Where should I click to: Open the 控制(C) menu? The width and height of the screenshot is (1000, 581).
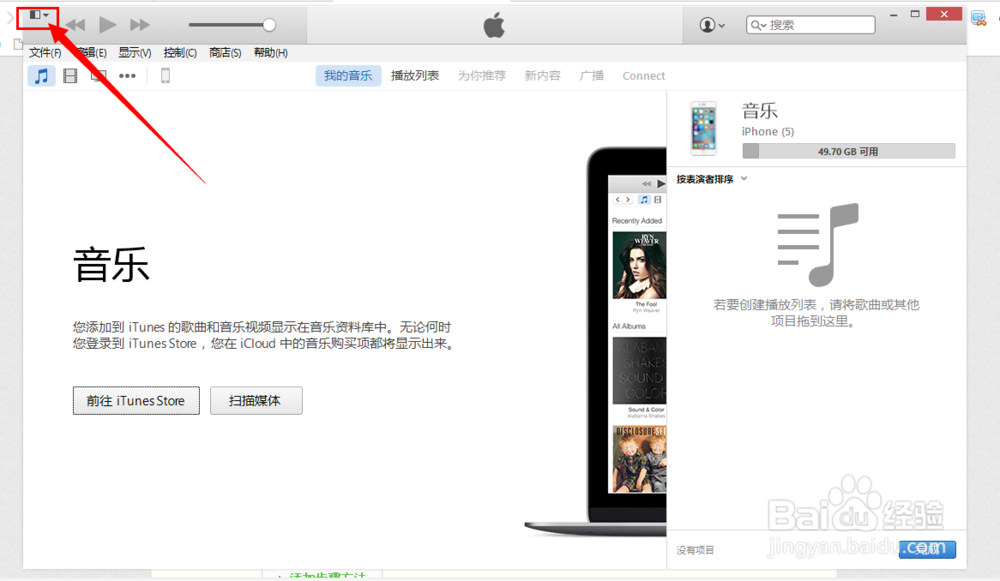(180, 52)
